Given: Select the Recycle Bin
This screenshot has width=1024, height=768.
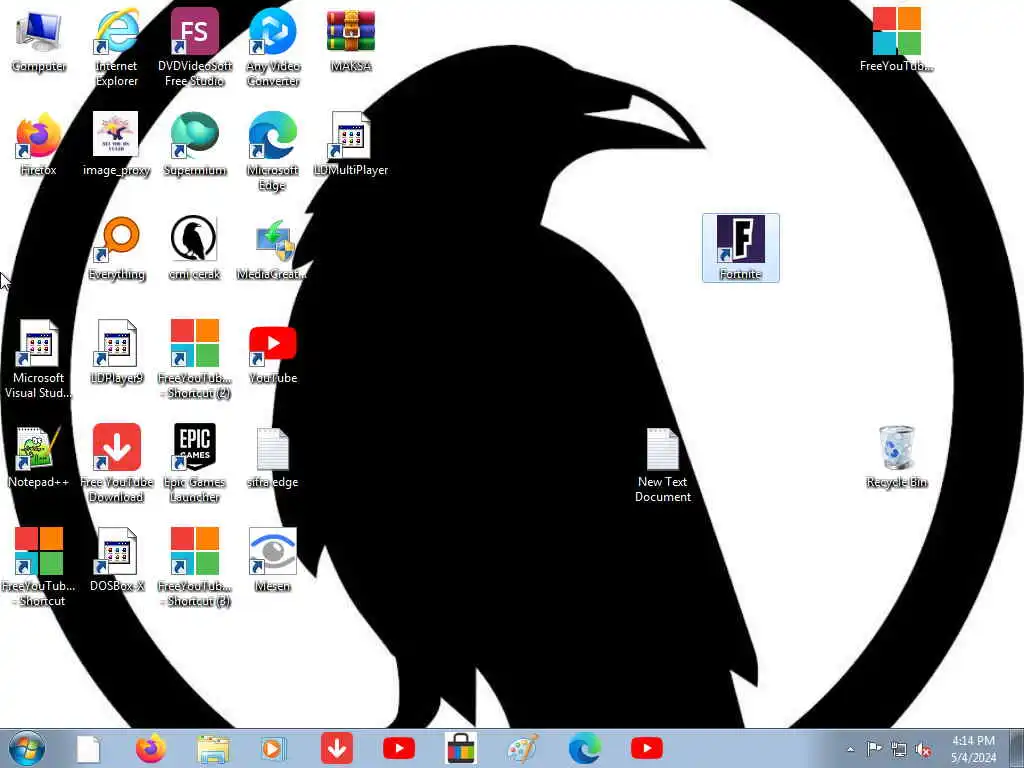Looking at the screenshot, I should [897, 456].
